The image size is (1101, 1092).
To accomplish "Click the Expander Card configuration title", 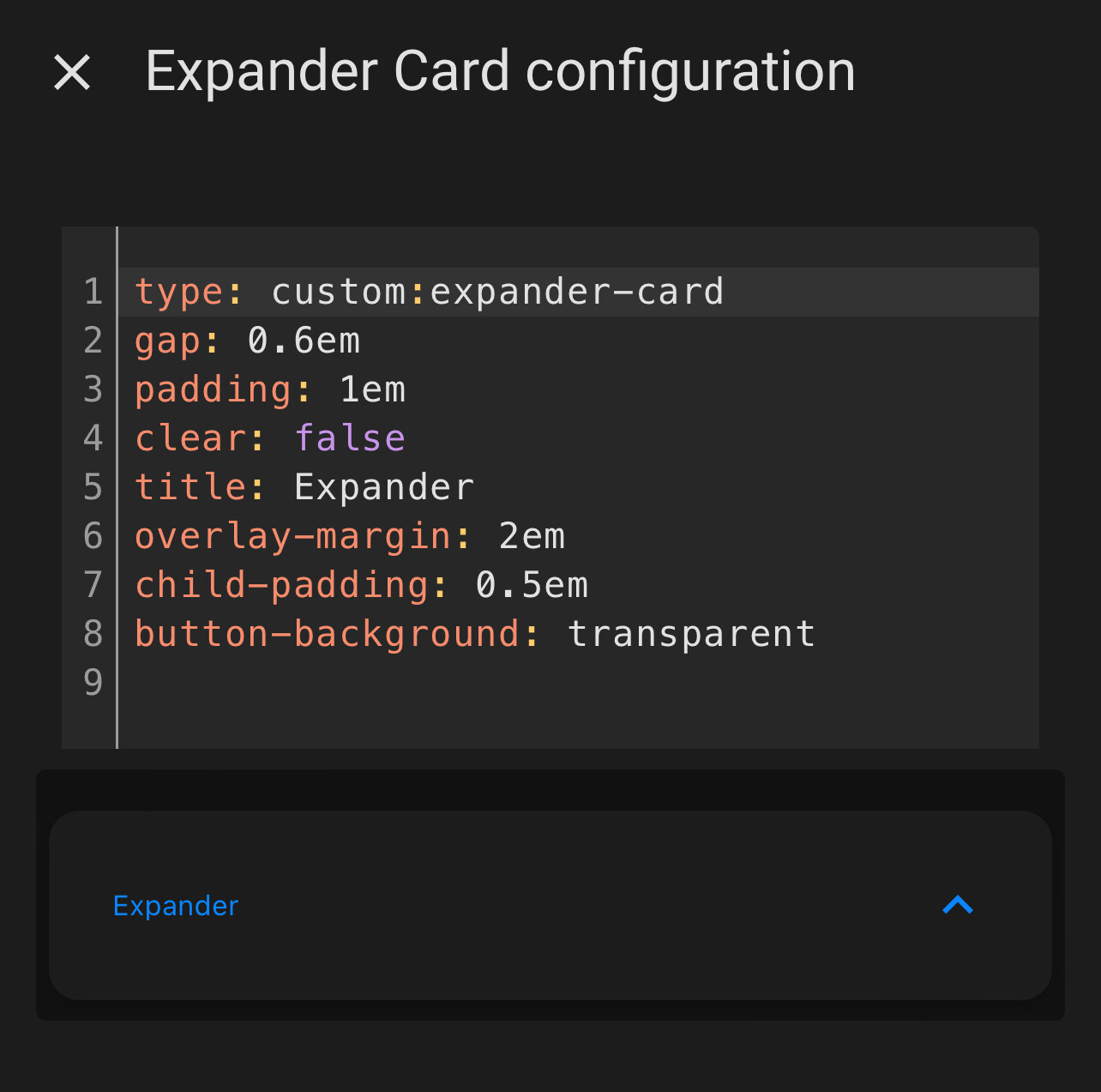I will (x=500, y=71).
